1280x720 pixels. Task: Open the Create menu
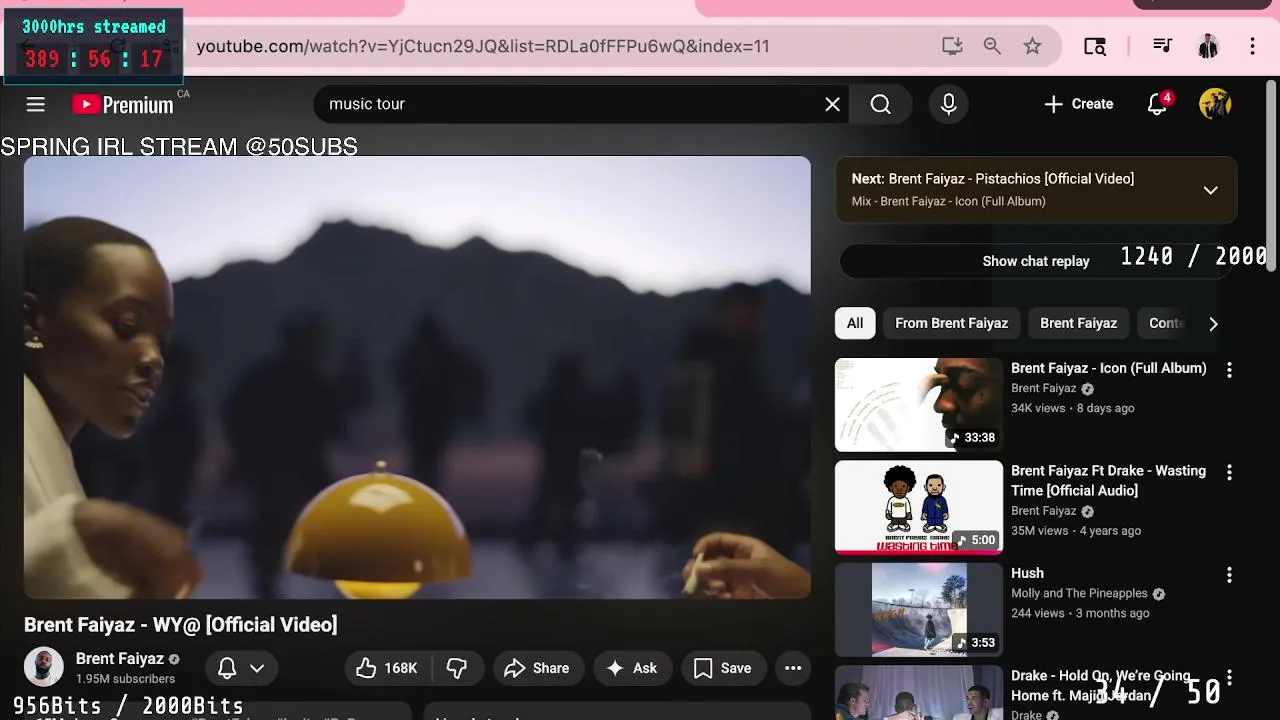pos(1078,104)
